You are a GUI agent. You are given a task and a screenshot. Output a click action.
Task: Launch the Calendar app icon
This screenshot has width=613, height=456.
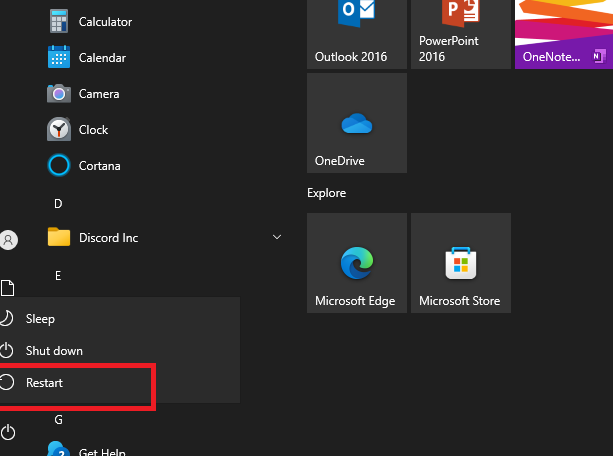click(x=59, y=58)
